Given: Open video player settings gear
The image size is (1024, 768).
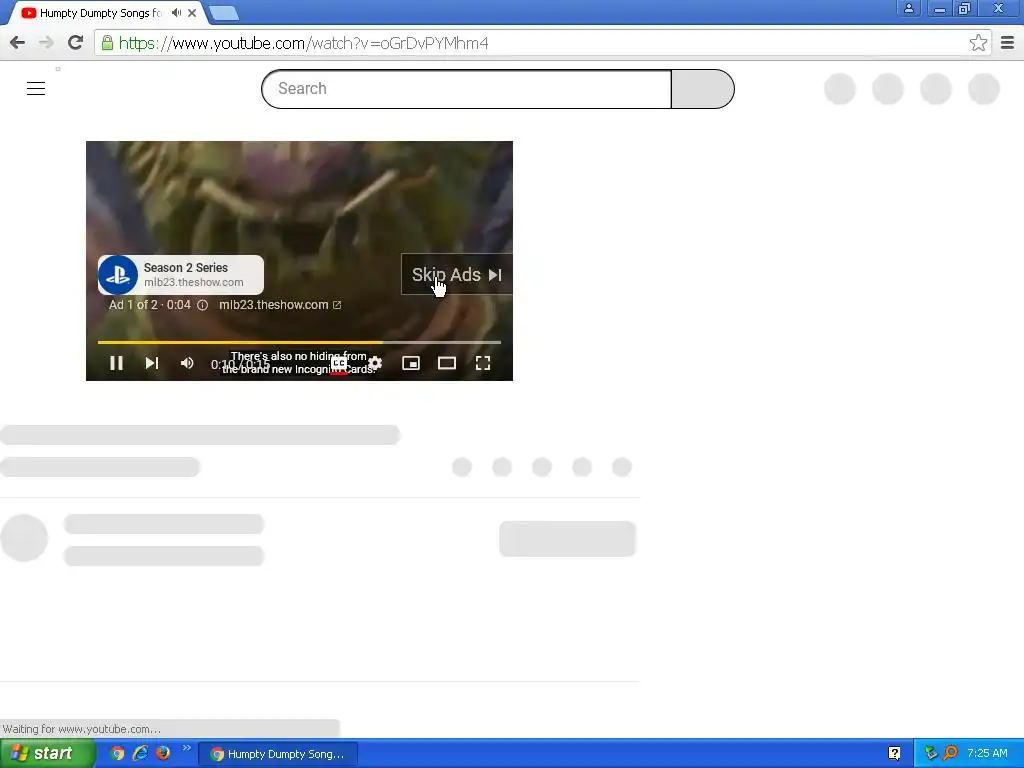Looking at the screenshot, I should click(x=375, y=363).
